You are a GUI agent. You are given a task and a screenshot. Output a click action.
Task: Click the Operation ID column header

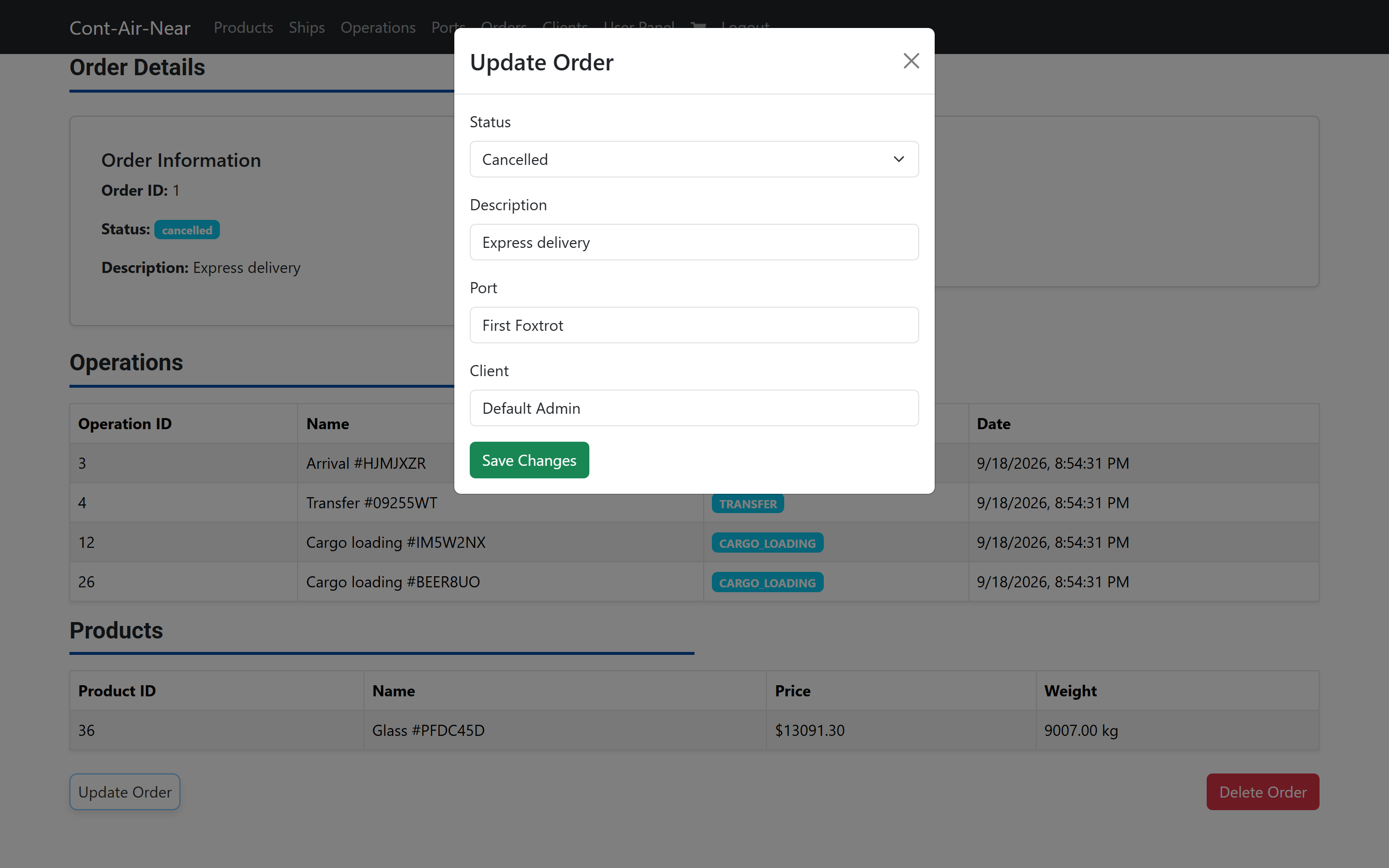(184, 424)
